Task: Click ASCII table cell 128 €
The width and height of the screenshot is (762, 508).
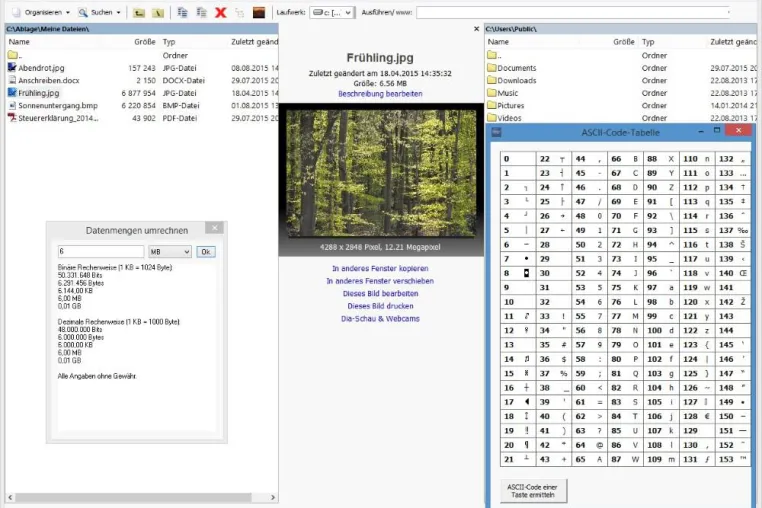Action: click(x=697, y=417)
